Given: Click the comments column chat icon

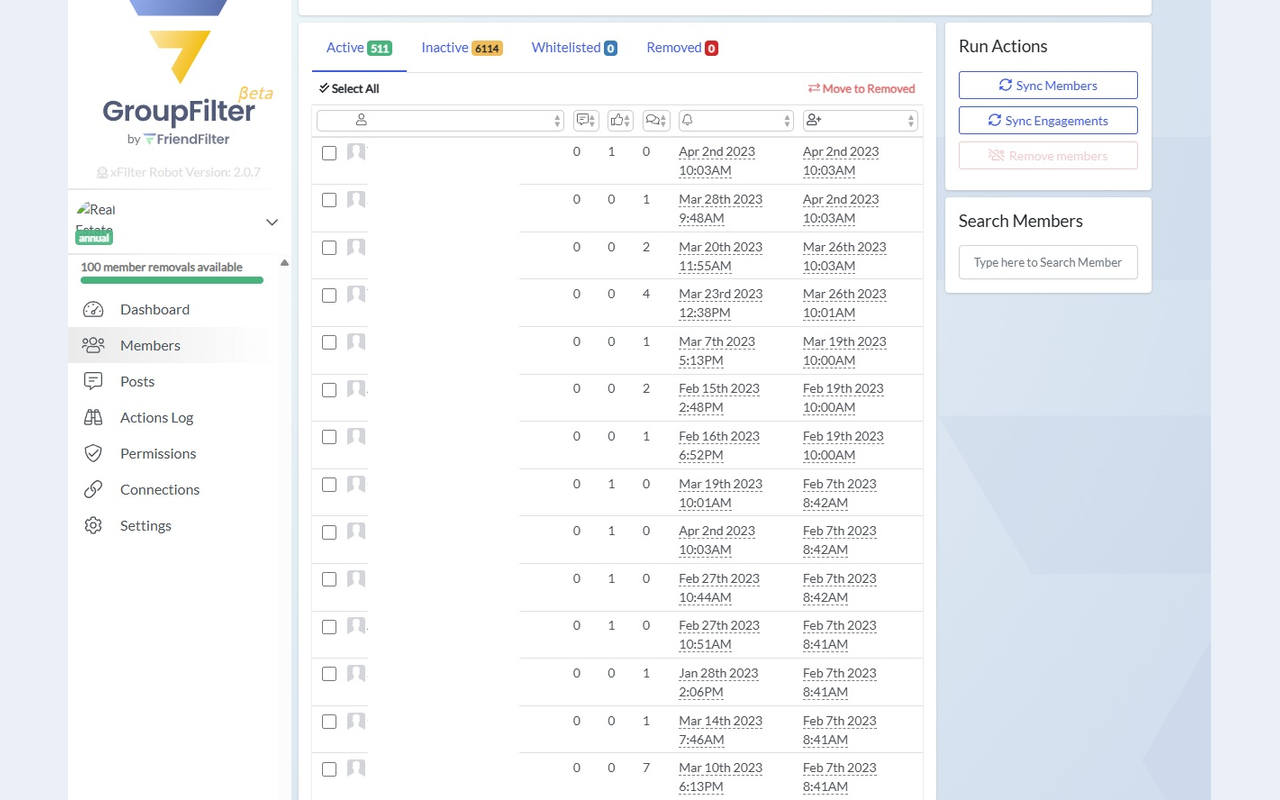Looking at the screenshot, I should (652, 120).
